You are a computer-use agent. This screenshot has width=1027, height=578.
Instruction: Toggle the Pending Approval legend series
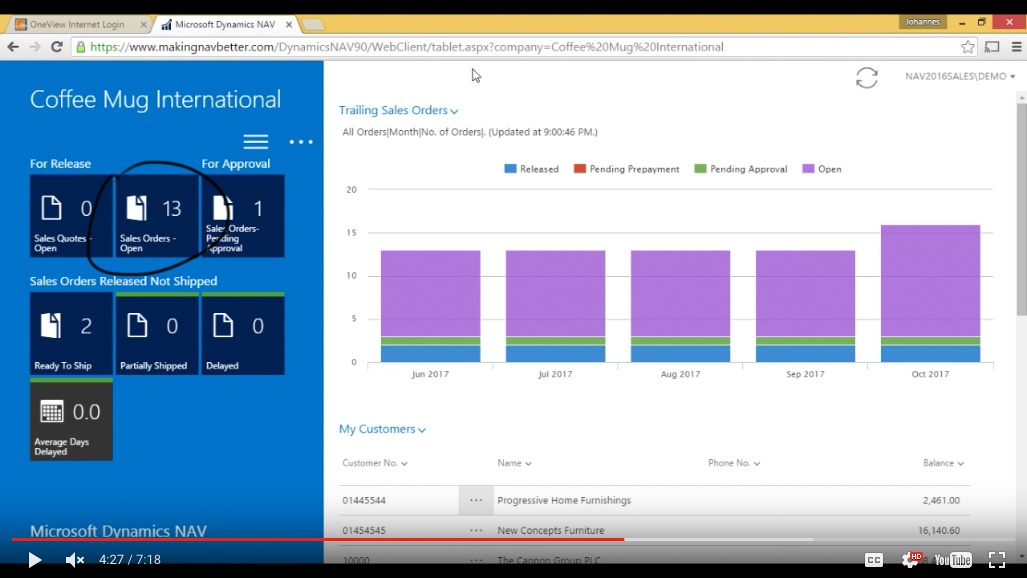click(x=741, y=169)
